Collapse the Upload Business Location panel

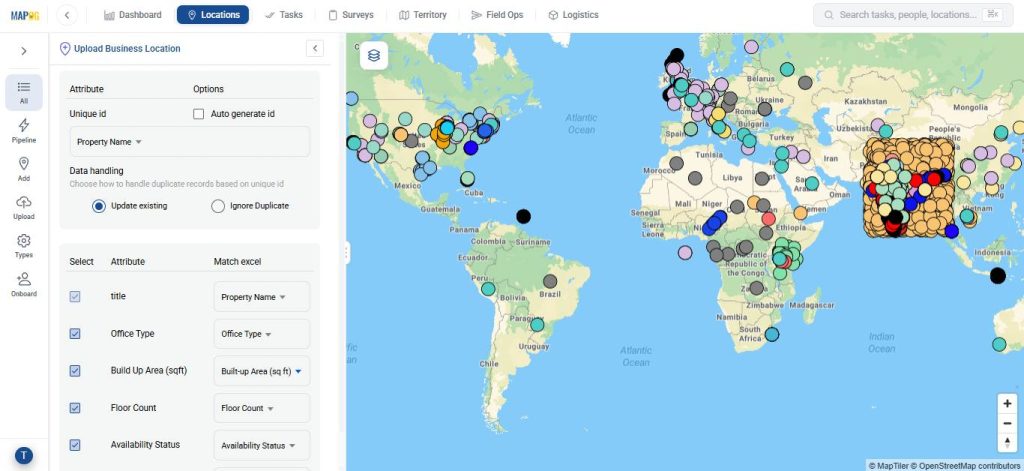tap(315, 48)
